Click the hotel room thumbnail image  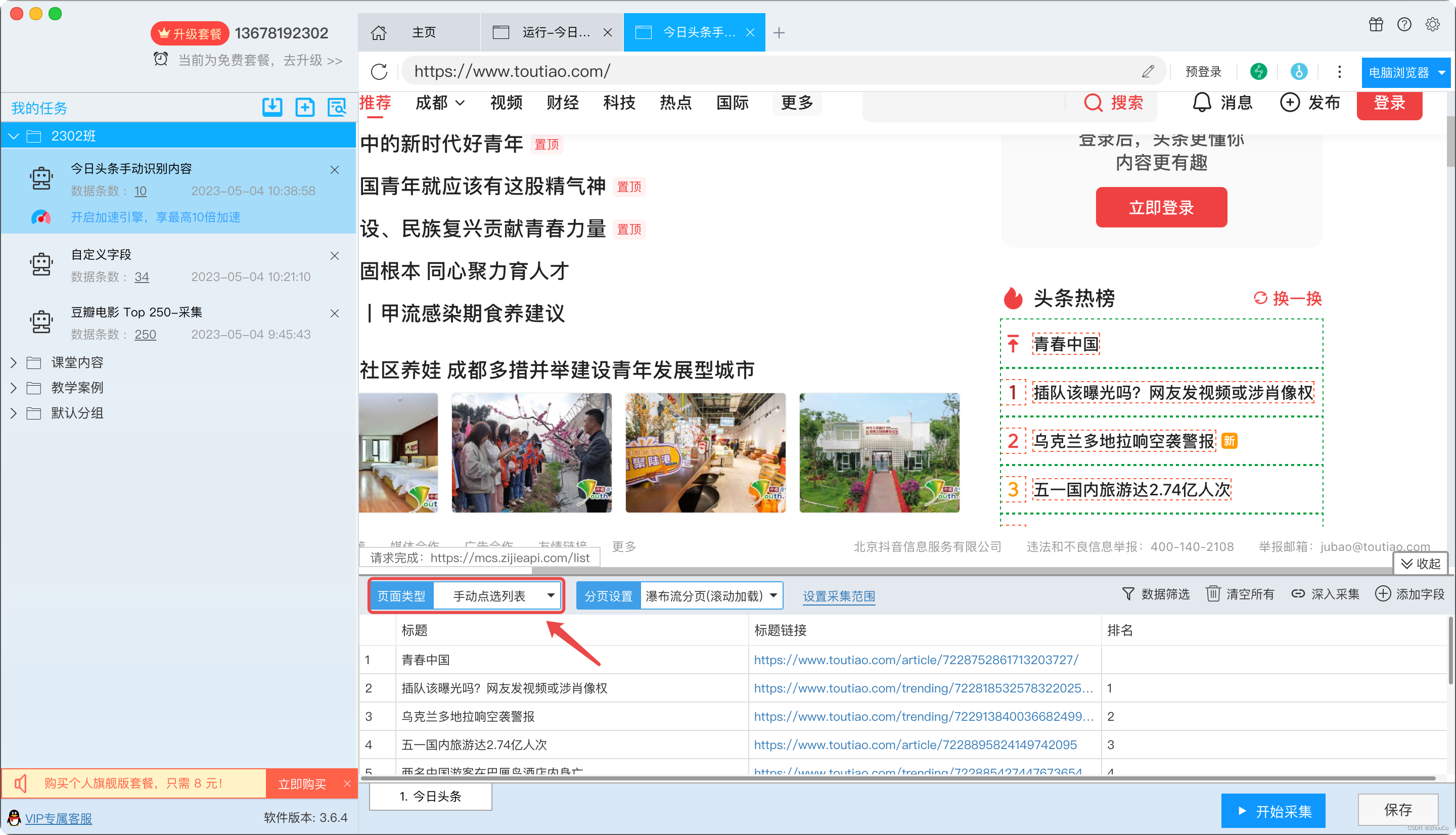pyautogui.click(x=398, y=452)
